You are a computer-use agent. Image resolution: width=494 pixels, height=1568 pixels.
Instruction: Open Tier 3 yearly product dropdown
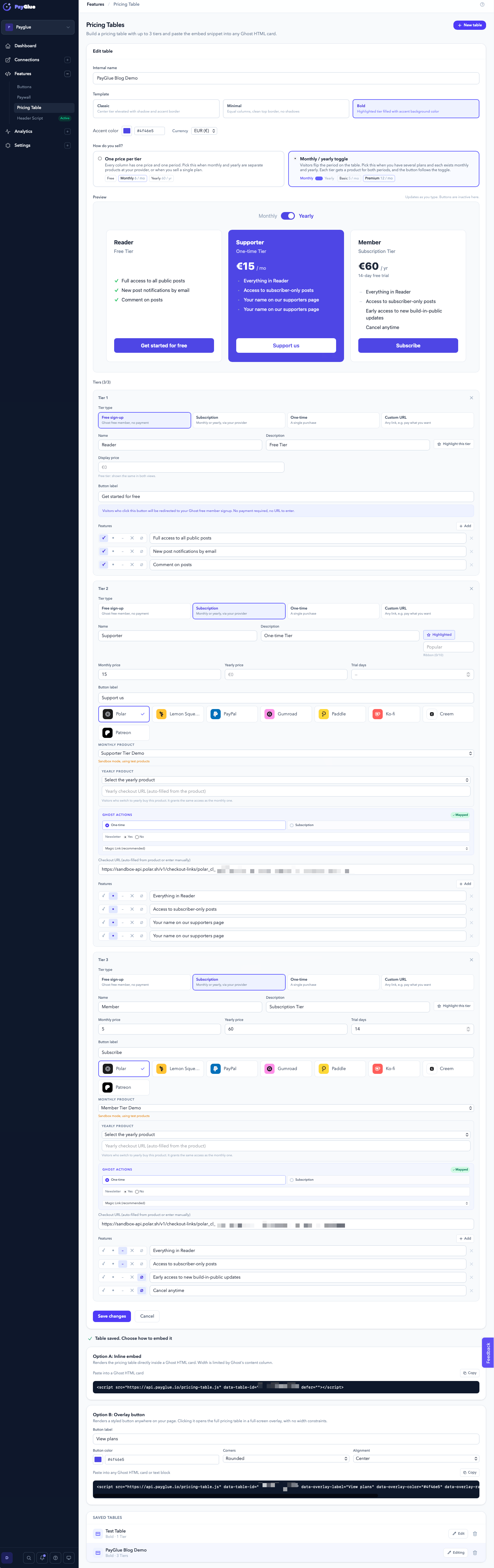click(x=286, y=1135)
